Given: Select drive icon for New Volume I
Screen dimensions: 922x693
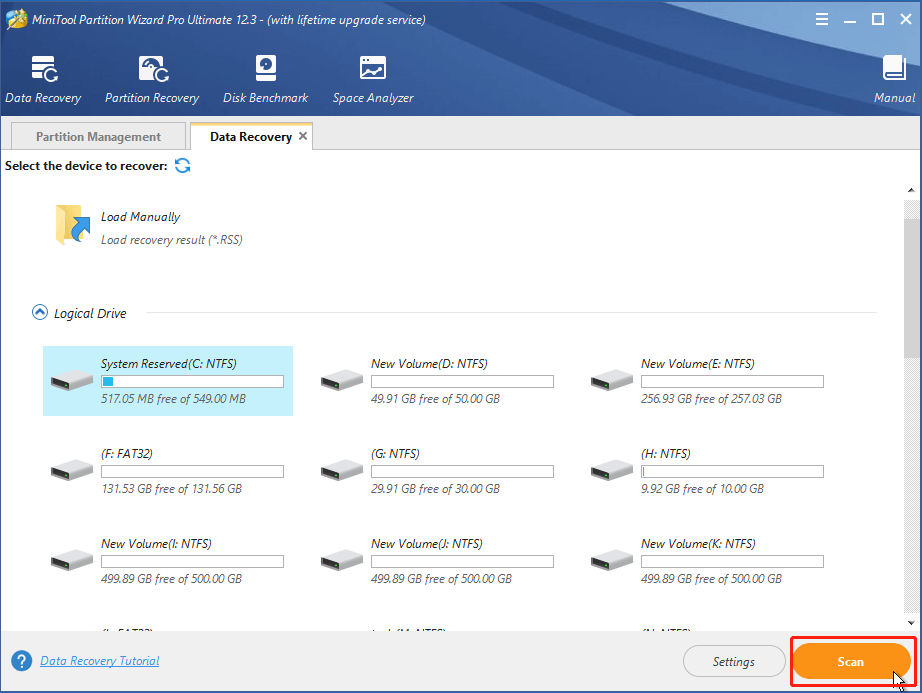Looking at the screenshot, I should click(72, 560).
